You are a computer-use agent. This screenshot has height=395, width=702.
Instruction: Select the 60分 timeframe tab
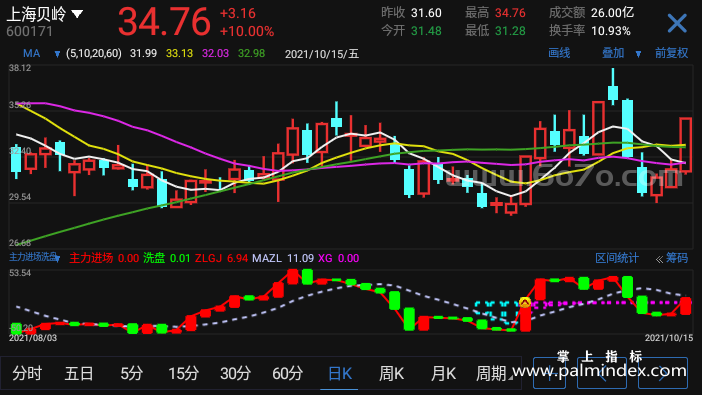[287, 373]
